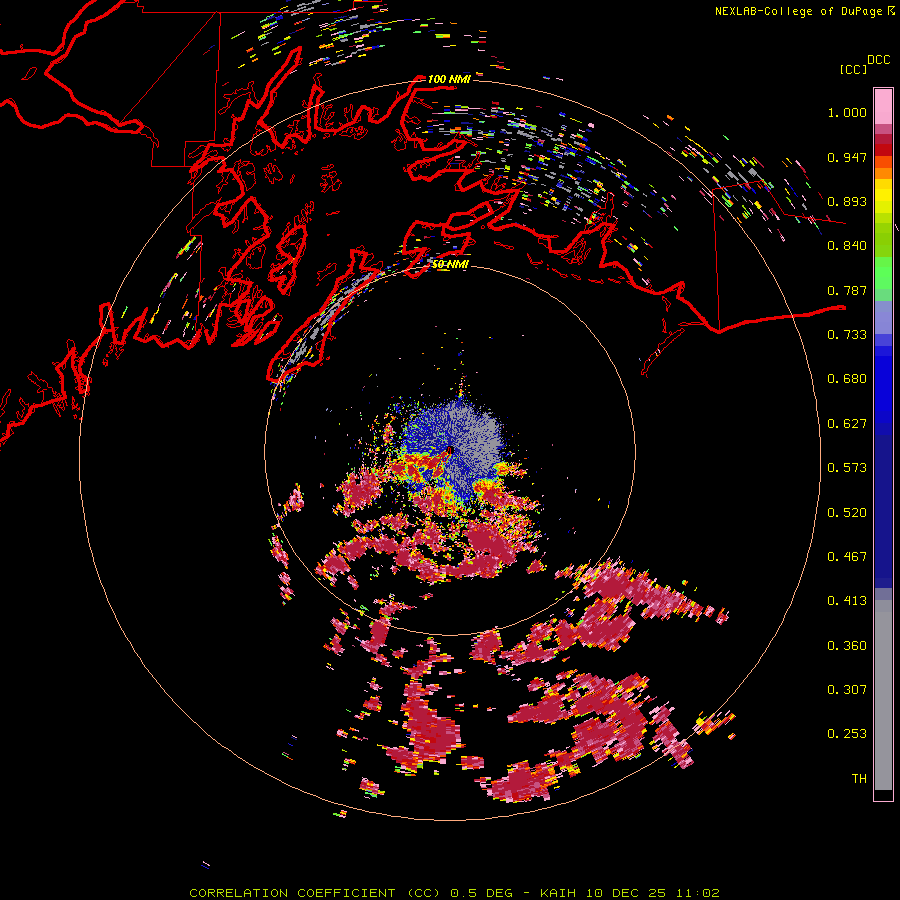This screenshot has width=900, height=900.
Task: Click the 0.520 color scale label
Action: pos(847,513)
